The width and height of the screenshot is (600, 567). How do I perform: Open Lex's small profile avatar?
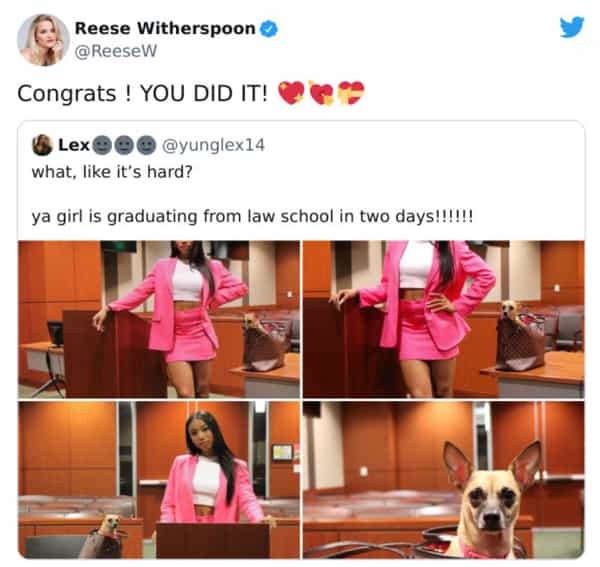point(42,145)
